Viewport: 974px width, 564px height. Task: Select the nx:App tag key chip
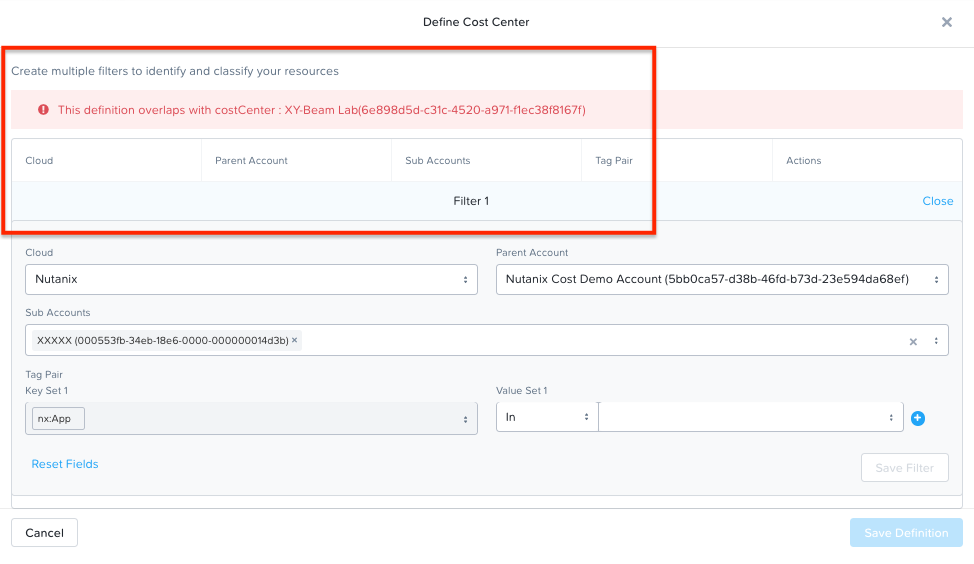click(58, 419)
